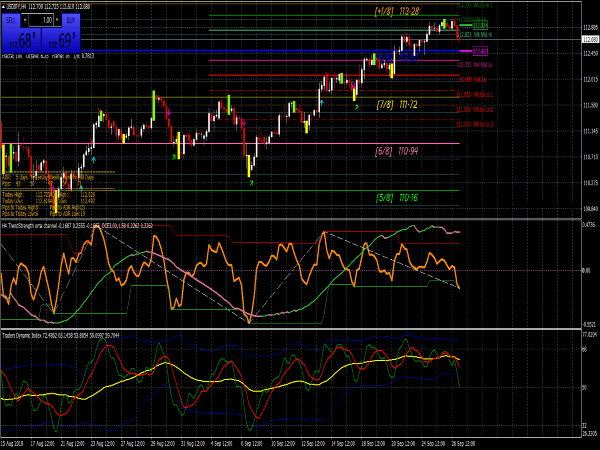The image size is (600, 450).
Task: Click the 6 Sep 12:00 time axis label
Action: click(x=252, y=444)
